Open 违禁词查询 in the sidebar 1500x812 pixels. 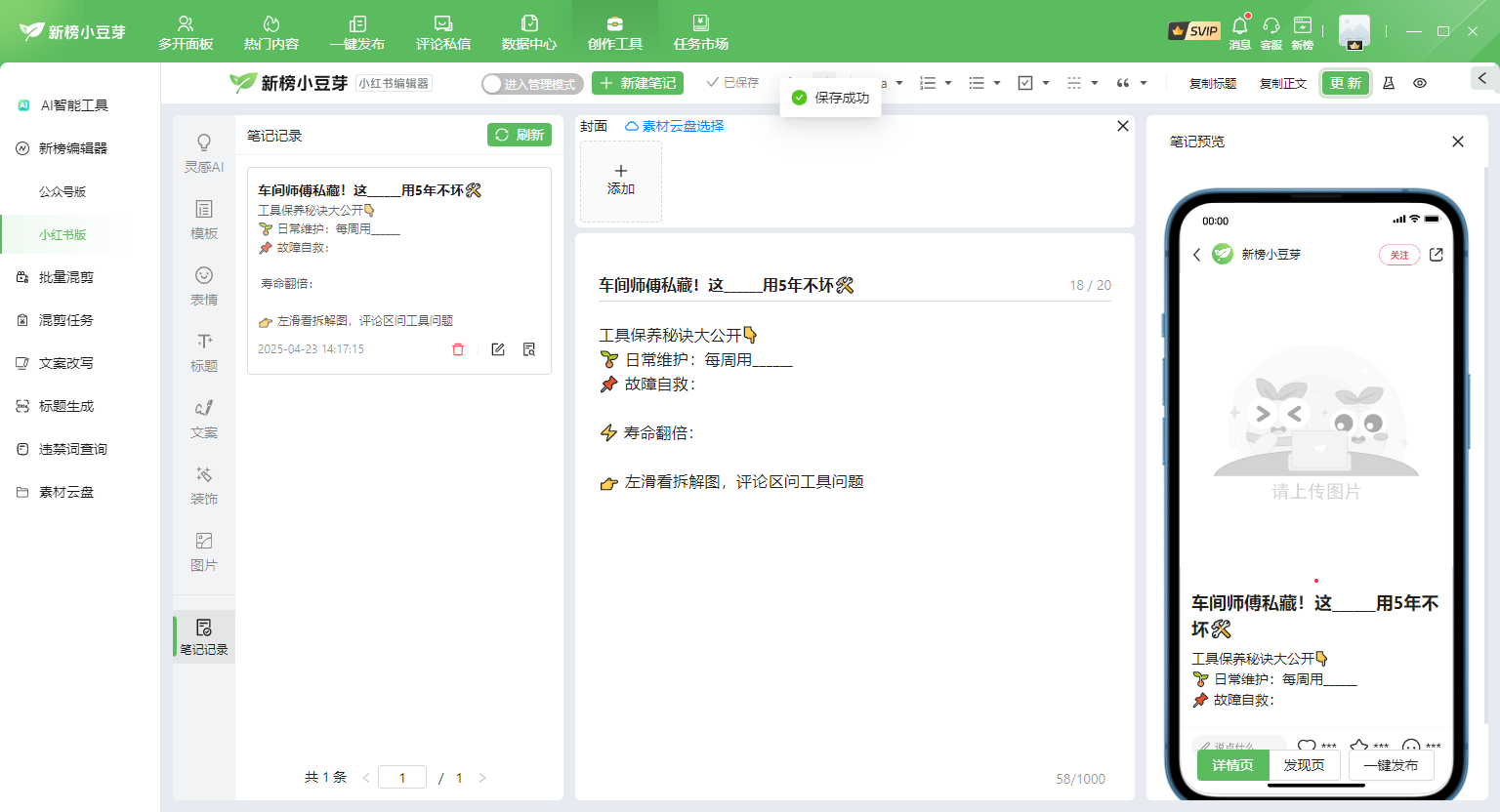coord(73,449)
